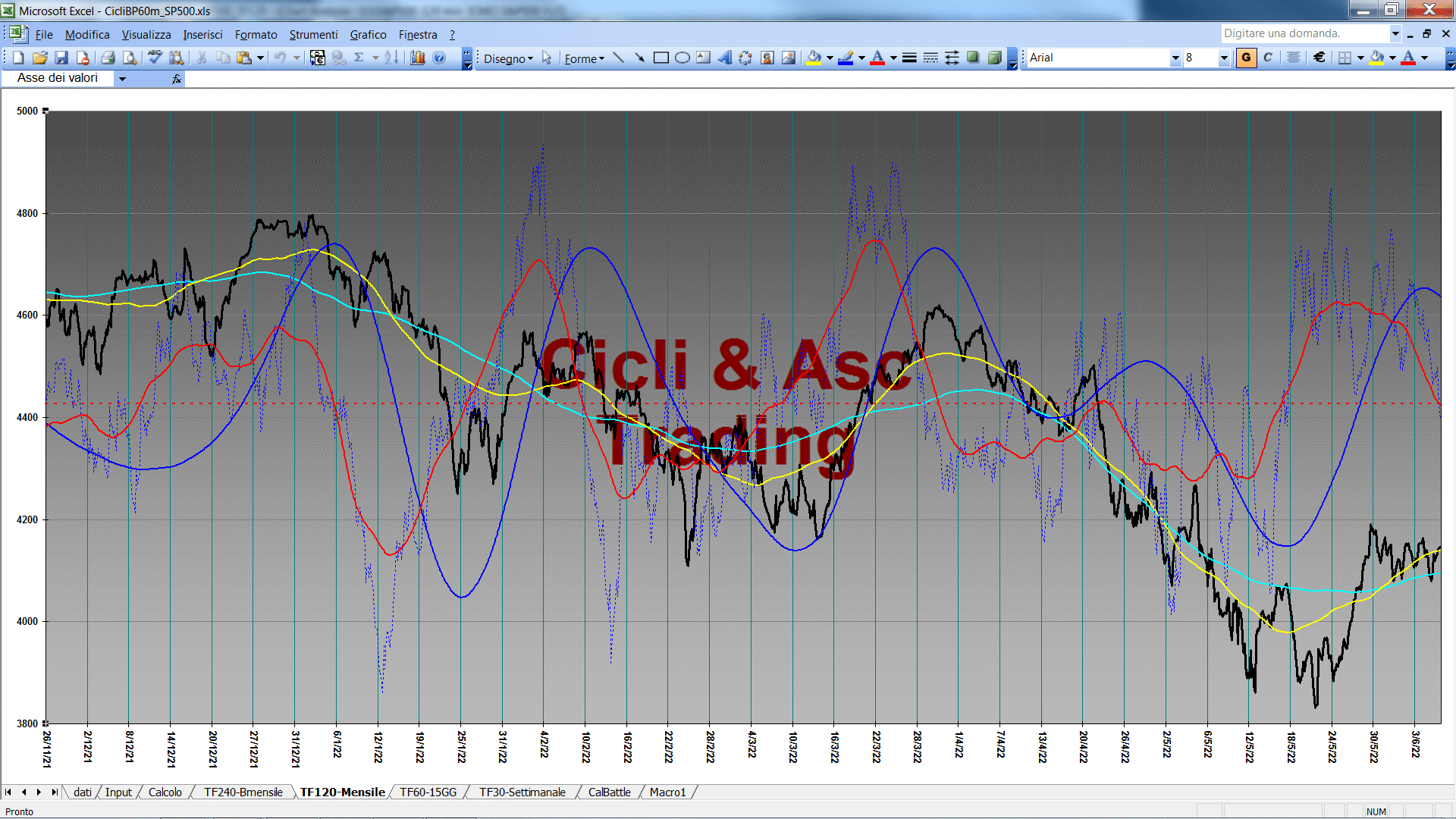Expand the Paste options arrow

tap(260, 58)
